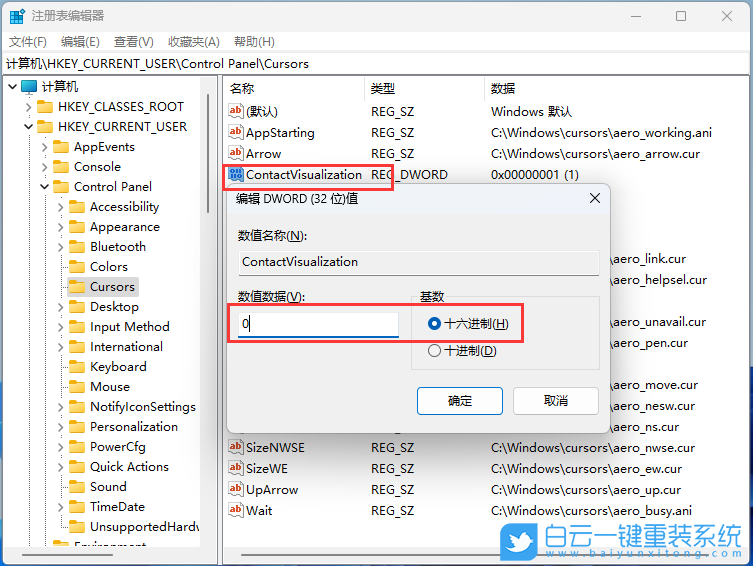Image resolution: width=753 pixels, height=566 pixels.
Task: Click the string value icon for (默认)
Action: 235,111
